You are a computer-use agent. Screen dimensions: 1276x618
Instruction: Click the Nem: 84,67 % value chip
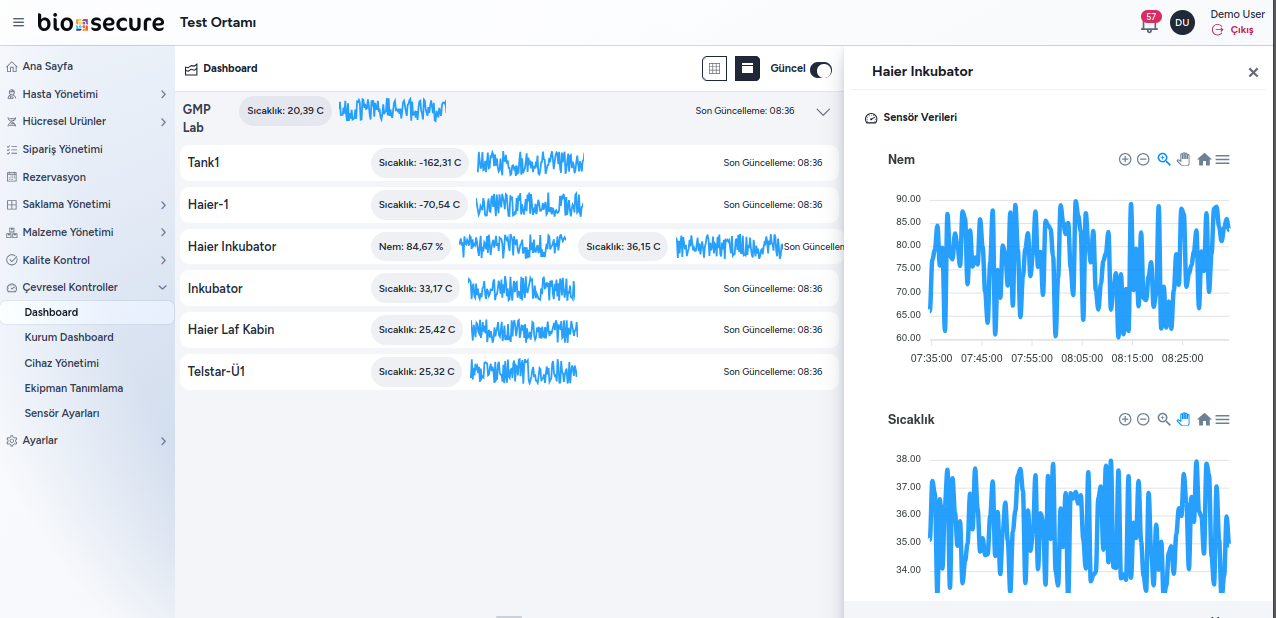click(411, 246)
